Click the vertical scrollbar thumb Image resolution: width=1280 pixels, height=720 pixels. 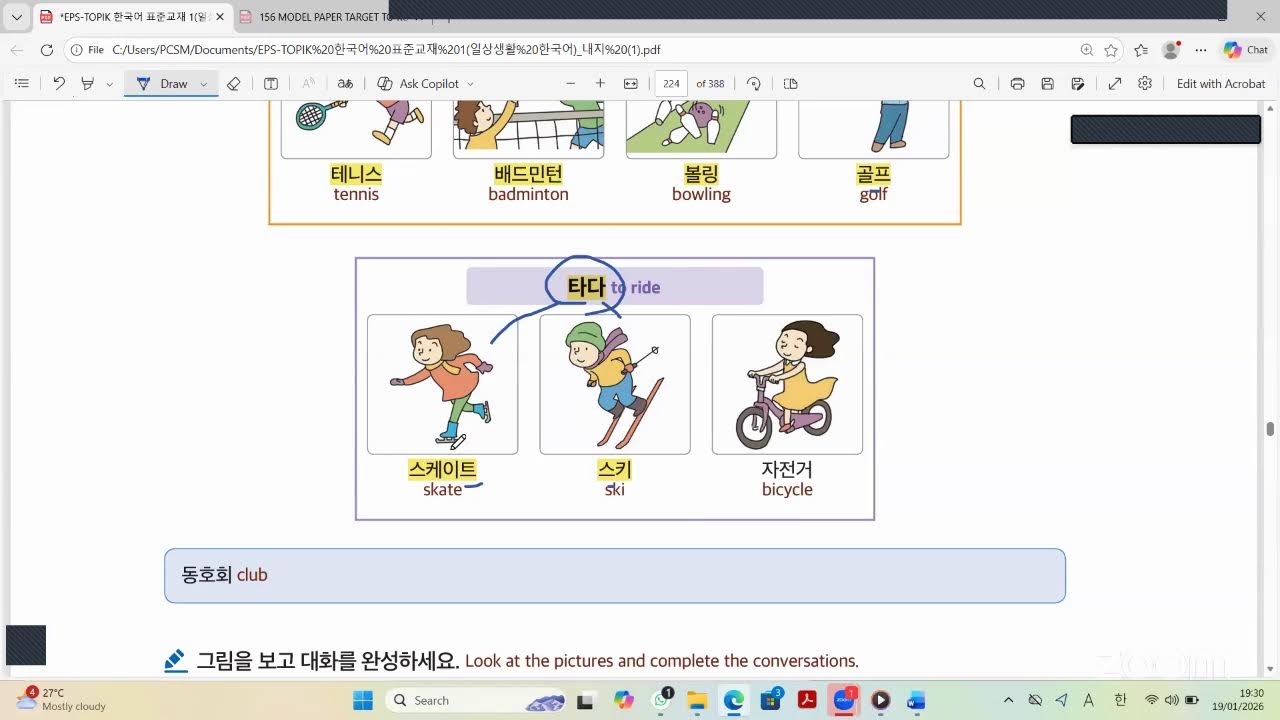pos(1270,429)
